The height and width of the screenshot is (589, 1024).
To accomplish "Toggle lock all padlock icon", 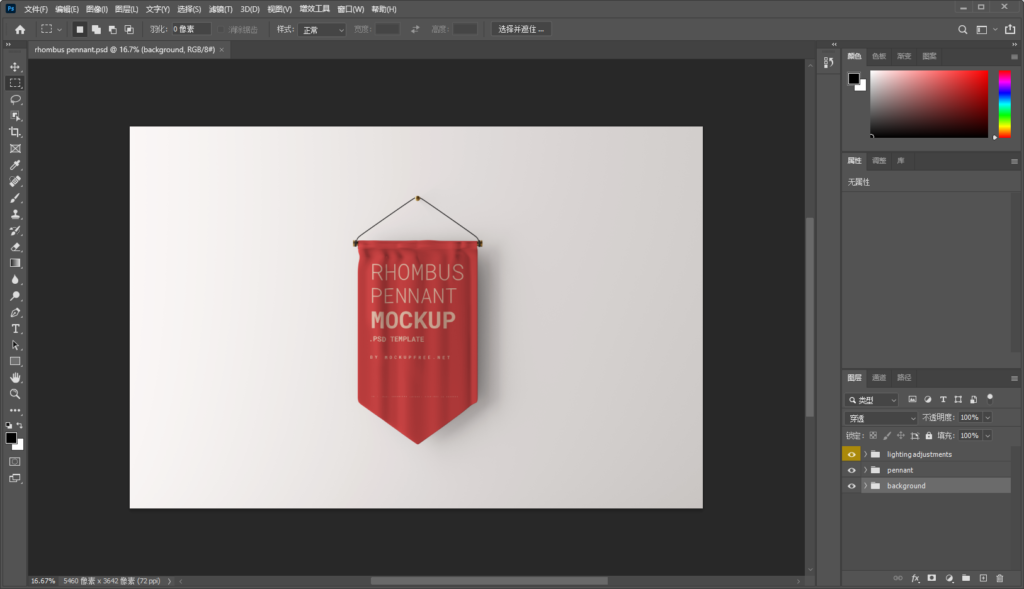I will (929, 436).
